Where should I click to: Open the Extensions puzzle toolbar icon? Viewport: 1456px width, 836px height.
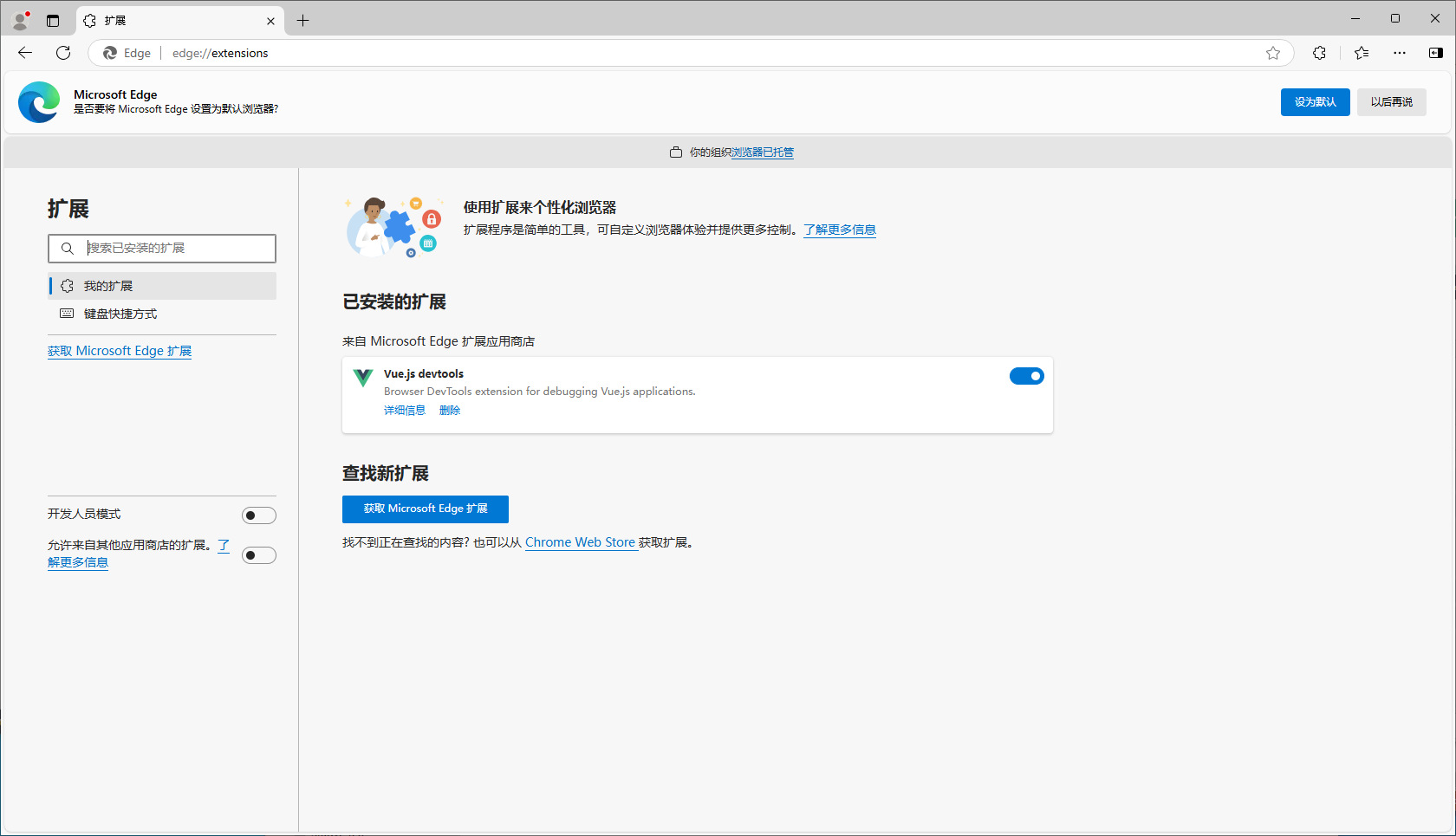click(1319, 53)
